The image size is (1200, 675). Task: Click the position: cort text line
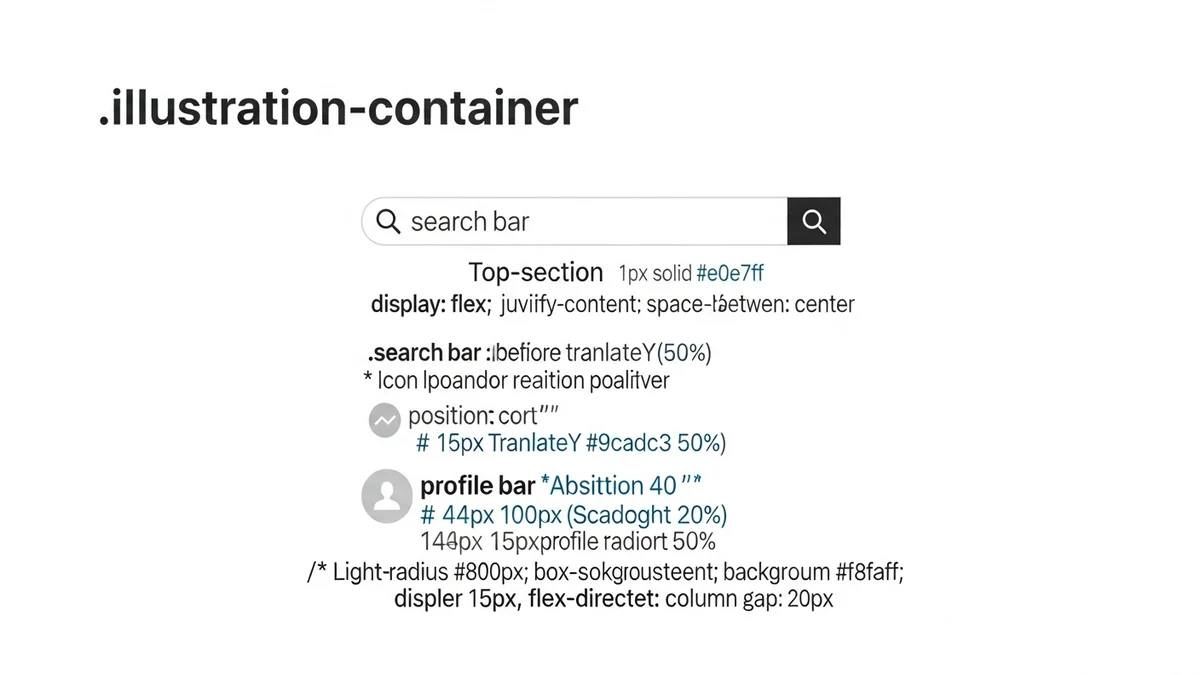pyautogui.click(x=483, y=416)
